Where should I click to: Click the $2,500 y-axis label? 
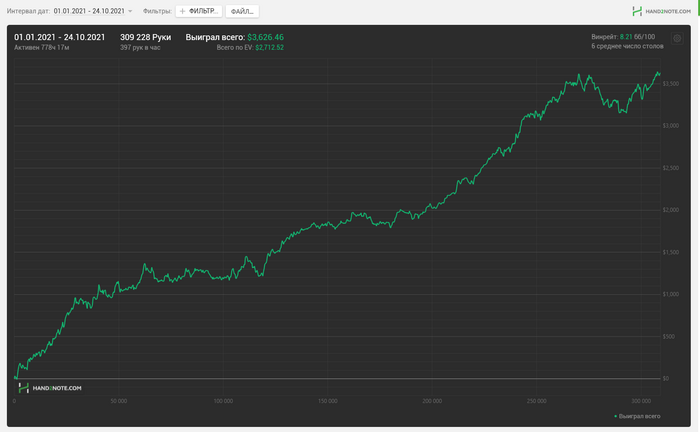tap(671, 168)
